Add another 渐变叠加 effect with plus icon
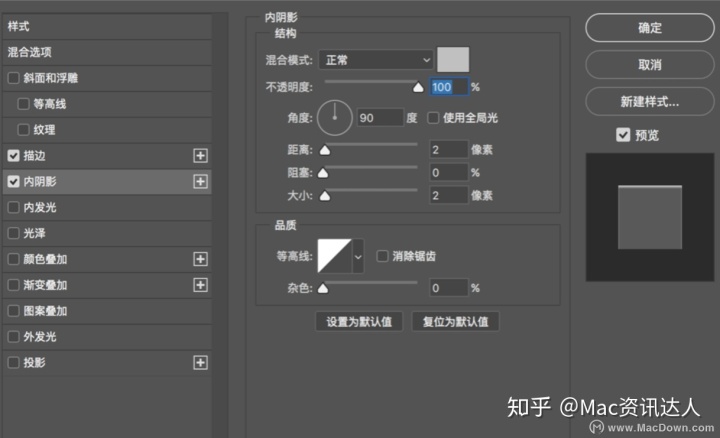Image resolution: width=720 pixels, height=438 pixels. pos(200,285)
